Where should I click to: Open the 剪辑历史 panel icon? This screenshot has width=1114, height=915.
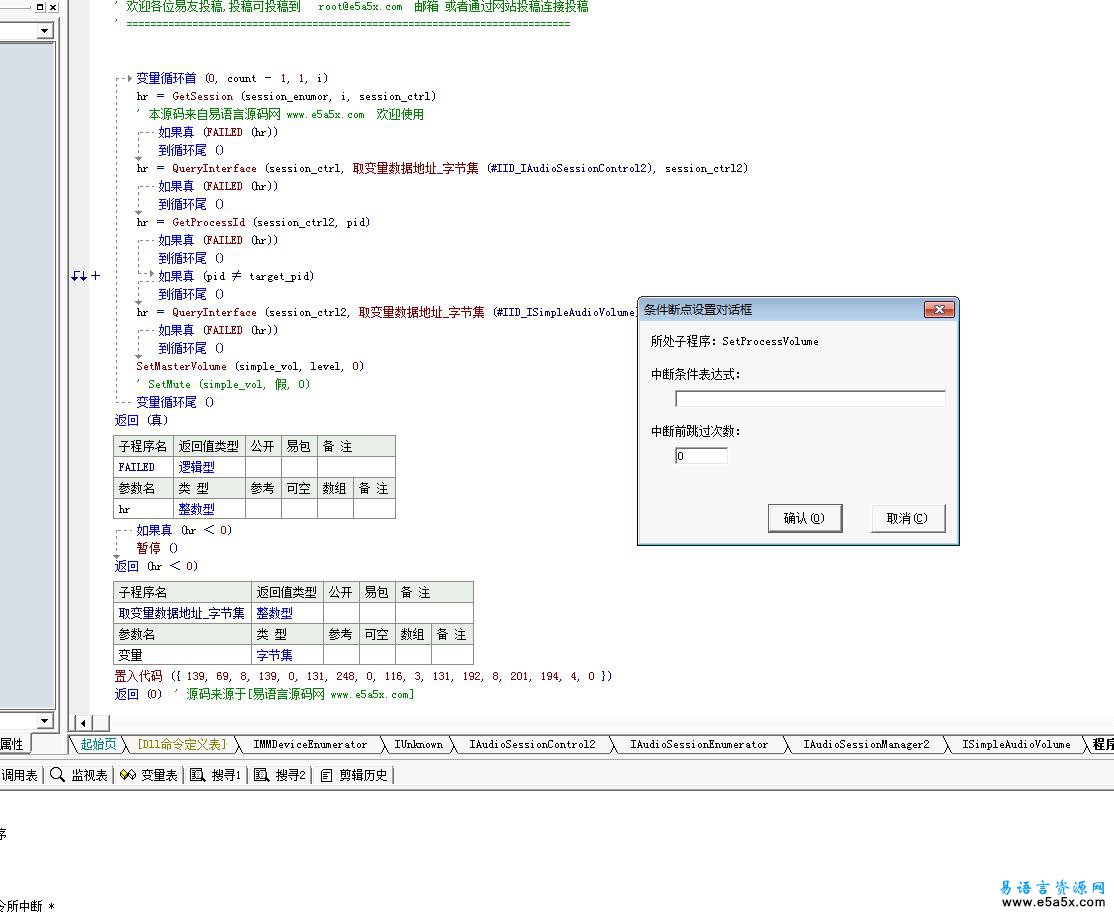pos(326,775)
